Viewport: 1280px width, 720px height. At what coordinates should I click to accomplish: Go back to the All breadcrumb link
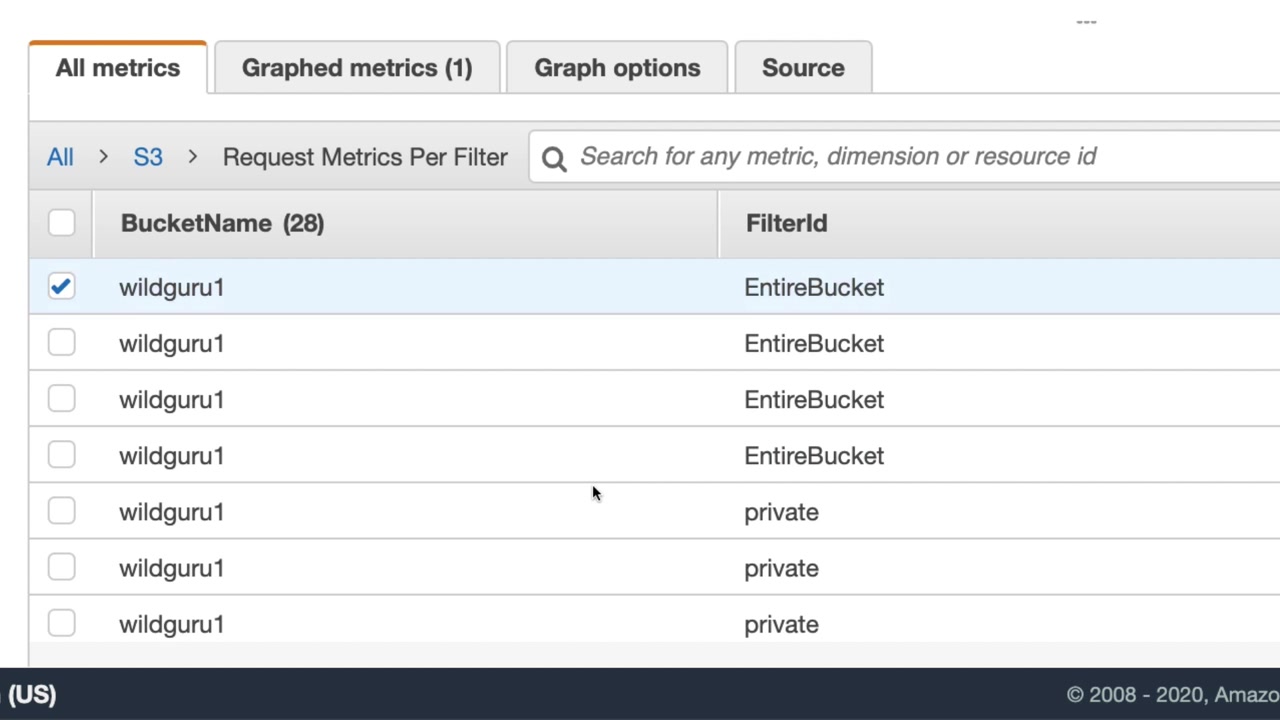pos(60,157)
